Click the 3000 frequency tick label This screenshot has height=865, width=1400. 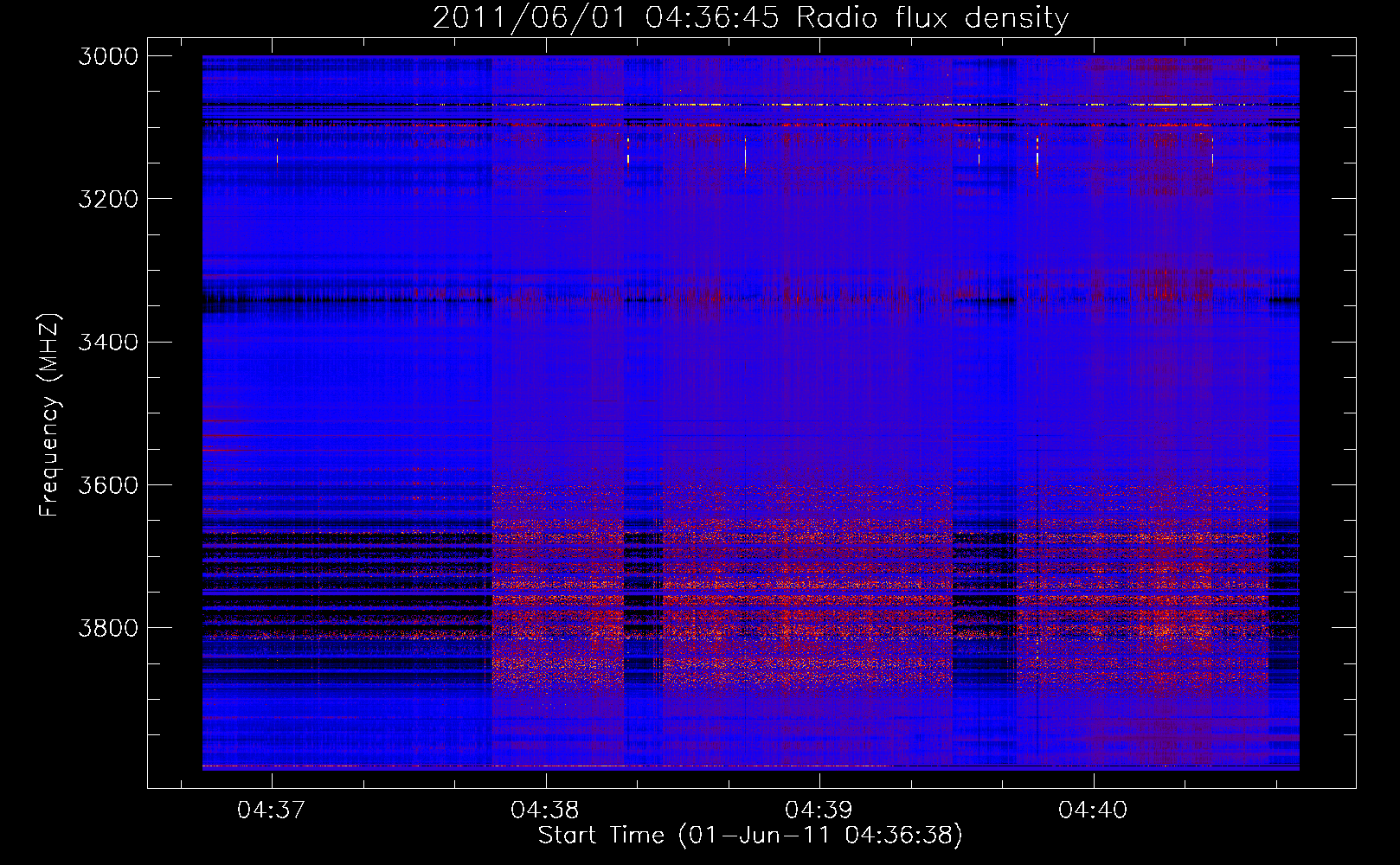click(x=108, y=56)
